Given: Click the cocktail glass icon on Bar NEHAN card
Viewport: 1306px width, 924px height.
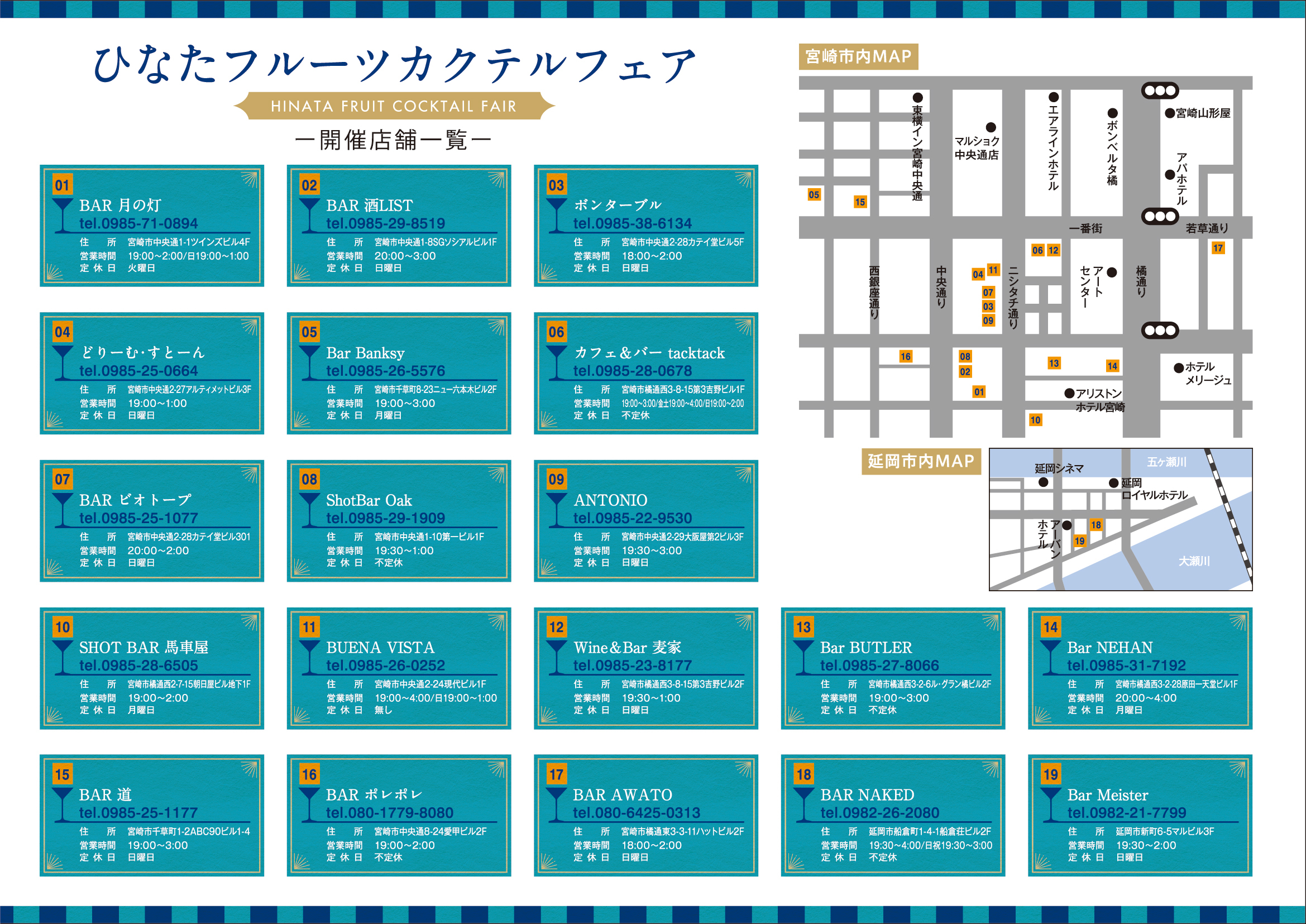Looking at the screenshot, I should [x=1050, y=657].
